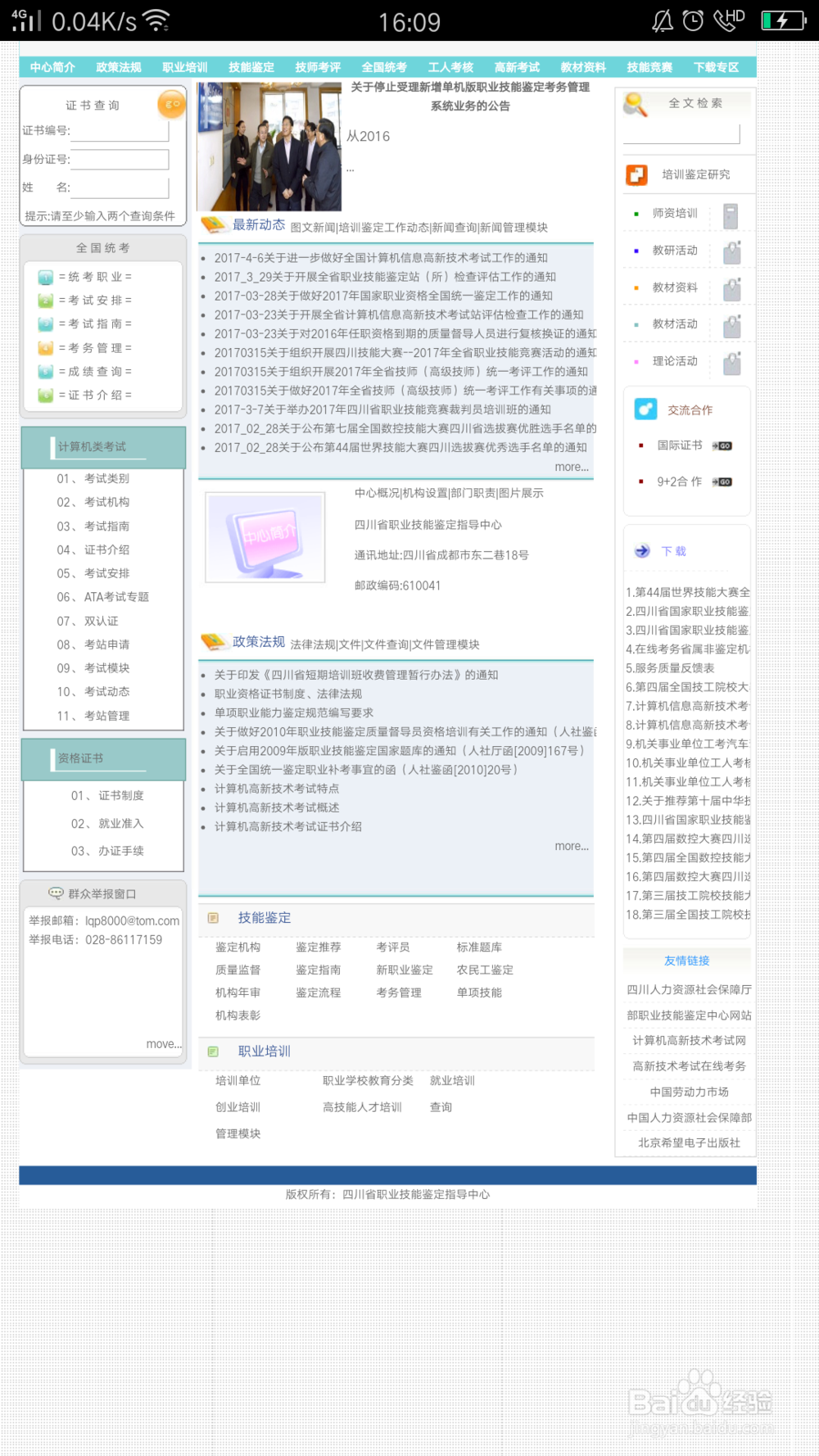Click the book icon beside 政策法规
This screenshot has height=1456, width=819.
(x=213, y=642)
